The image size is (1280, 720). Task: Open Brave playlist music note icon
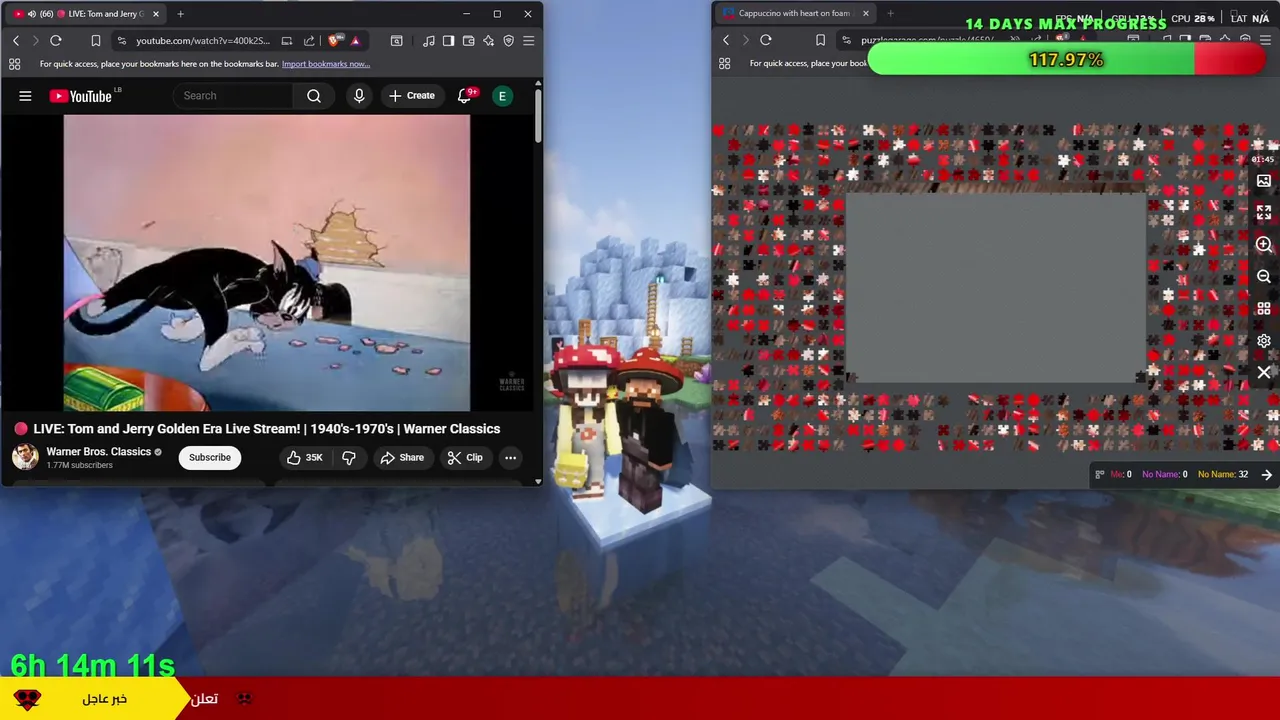pyautogui.click(x=429, y=41)
